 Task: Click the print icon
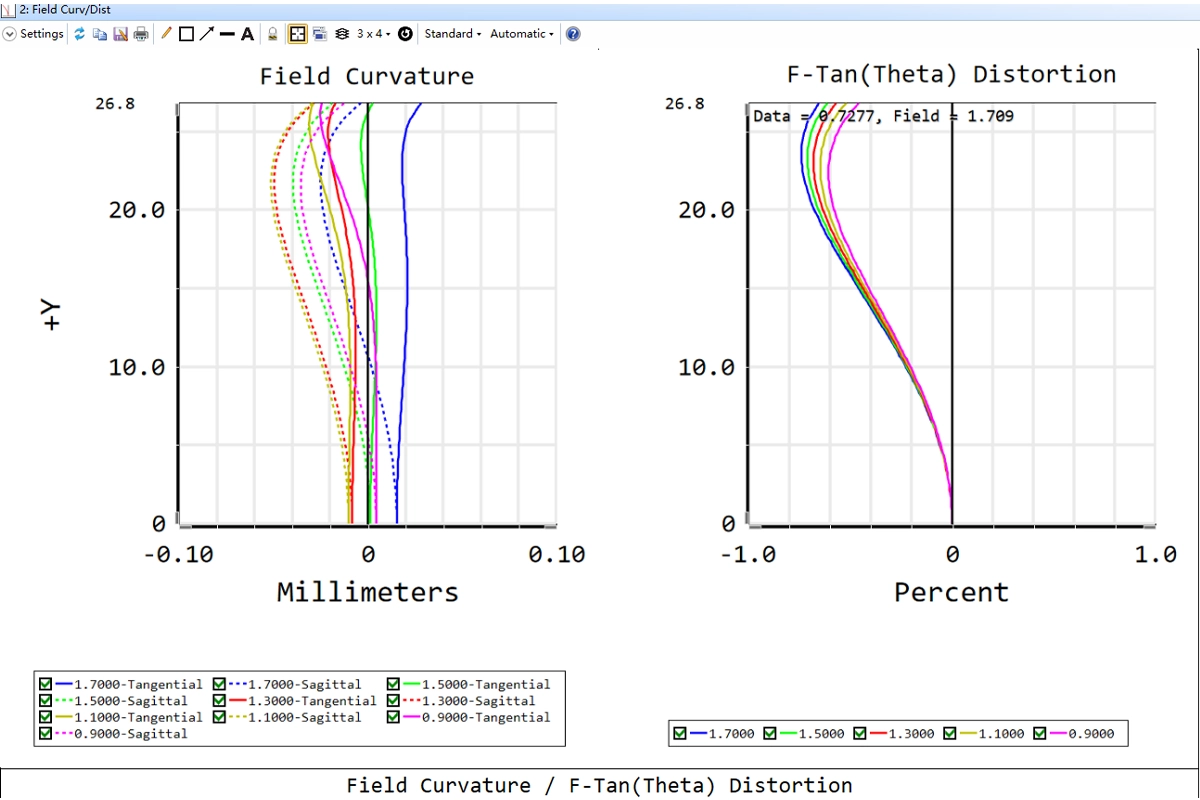point(141,34)
